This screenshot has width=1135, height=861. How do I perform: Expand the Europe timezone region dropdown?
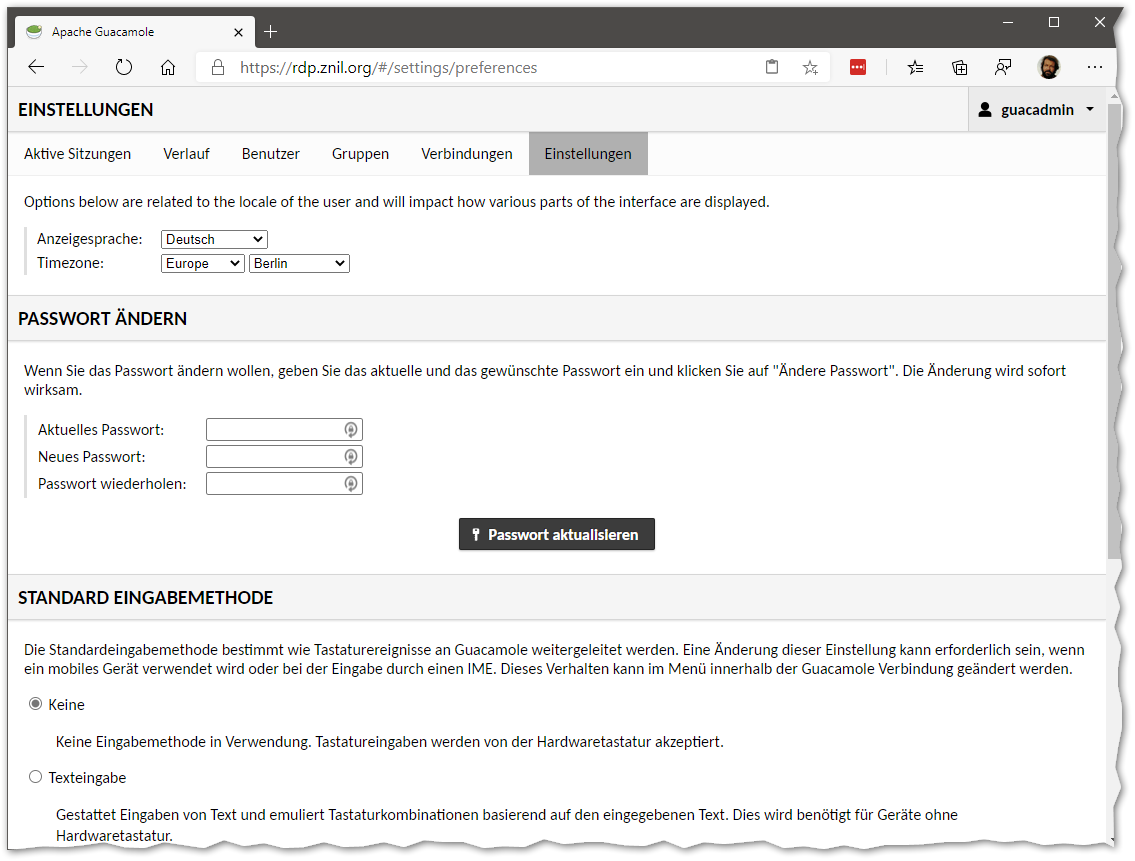coord(202,263)
